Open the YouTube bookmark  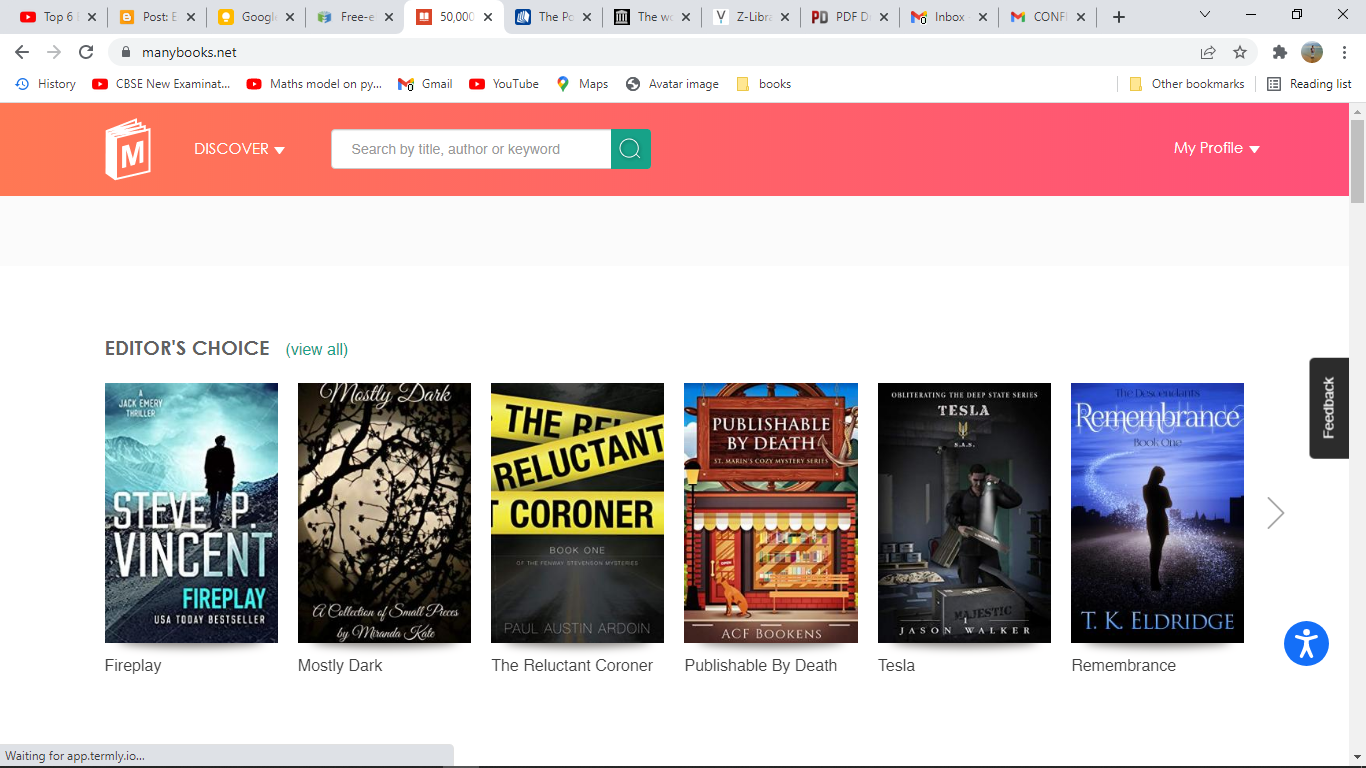click(504, 84)
